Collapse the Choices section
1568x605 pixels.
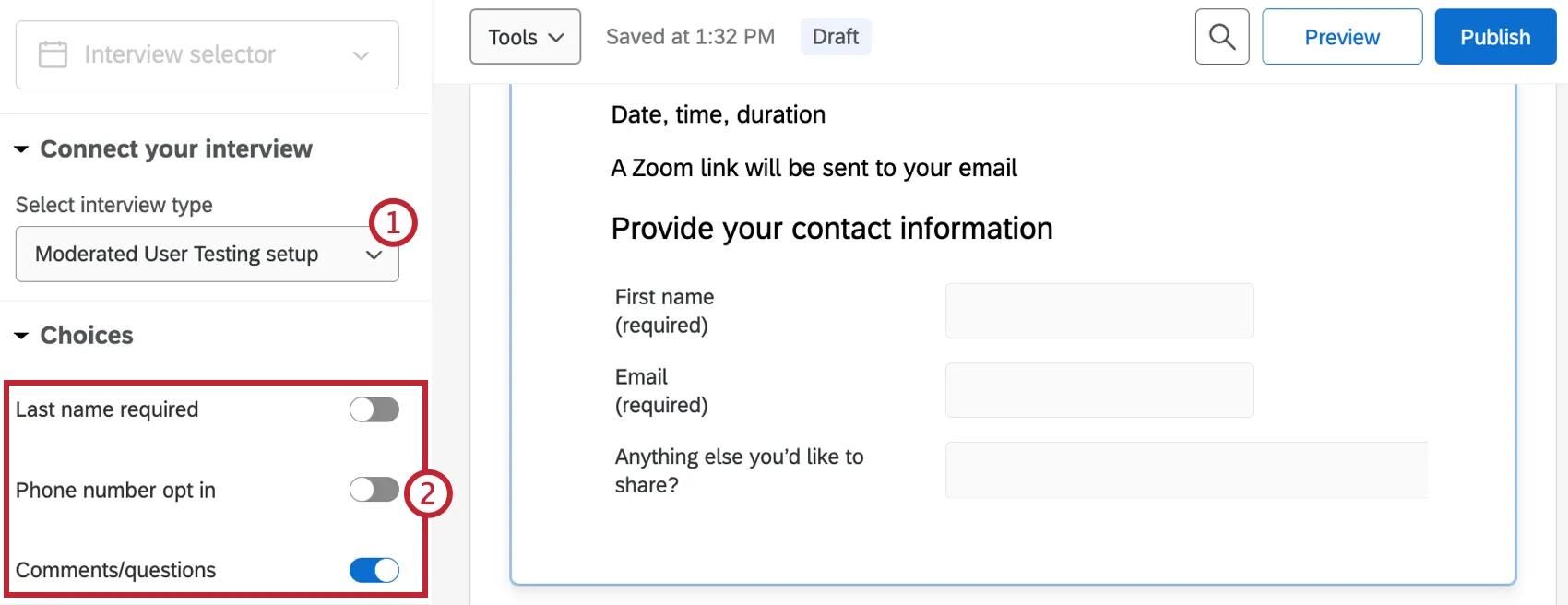pos(20,336)
